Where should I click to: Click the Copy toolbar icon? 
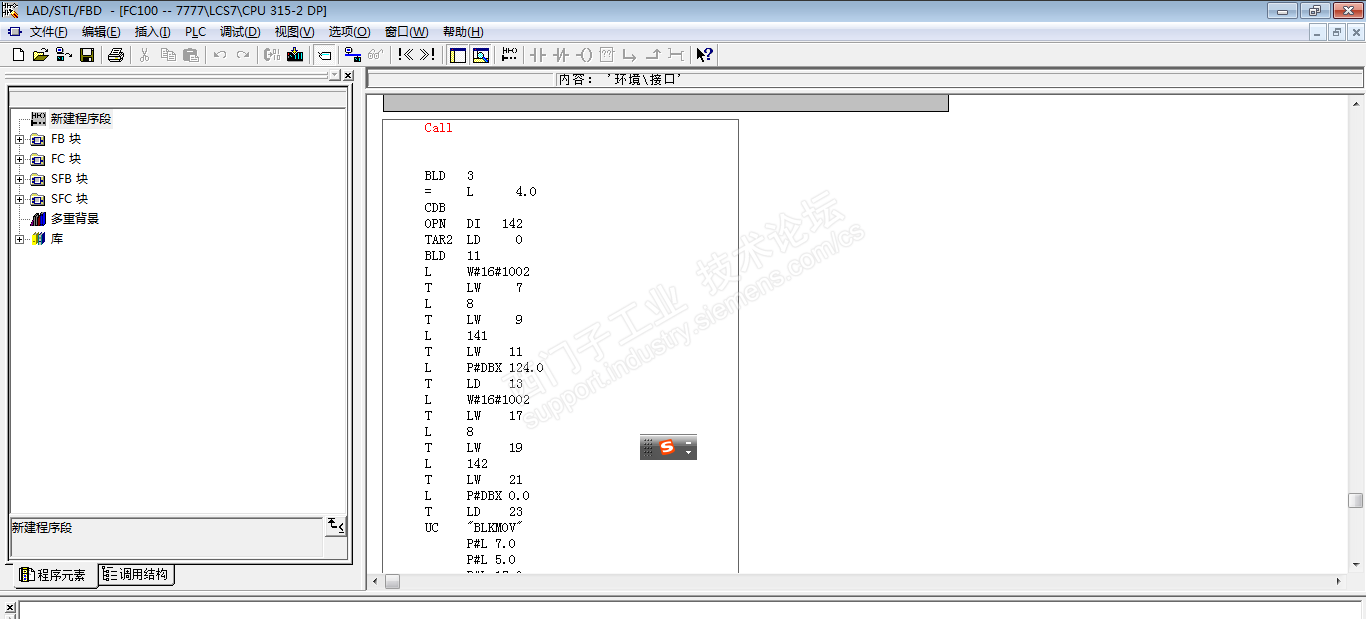point(168,55)
